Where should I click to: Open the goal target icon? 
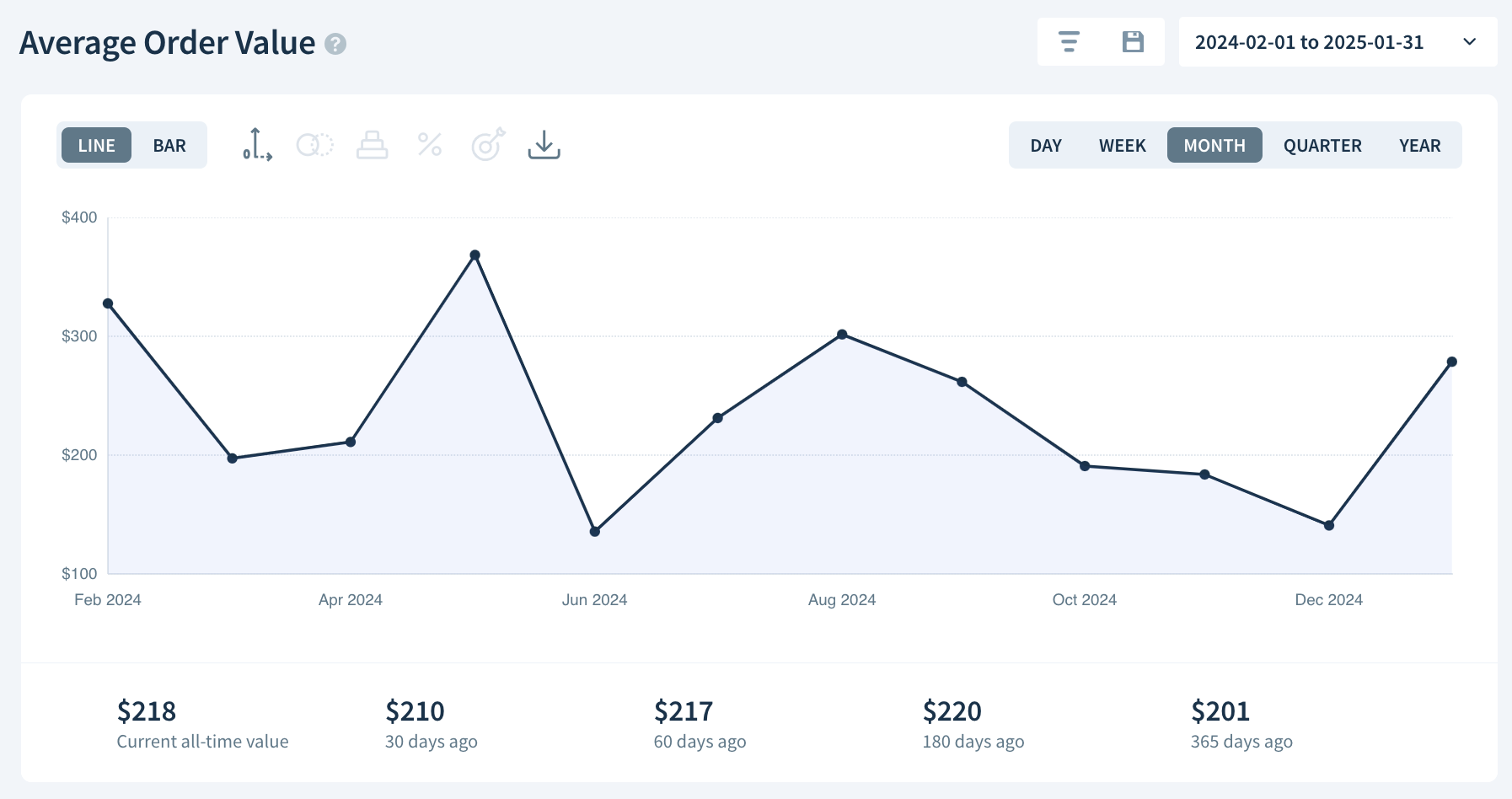tap(488, 144)
